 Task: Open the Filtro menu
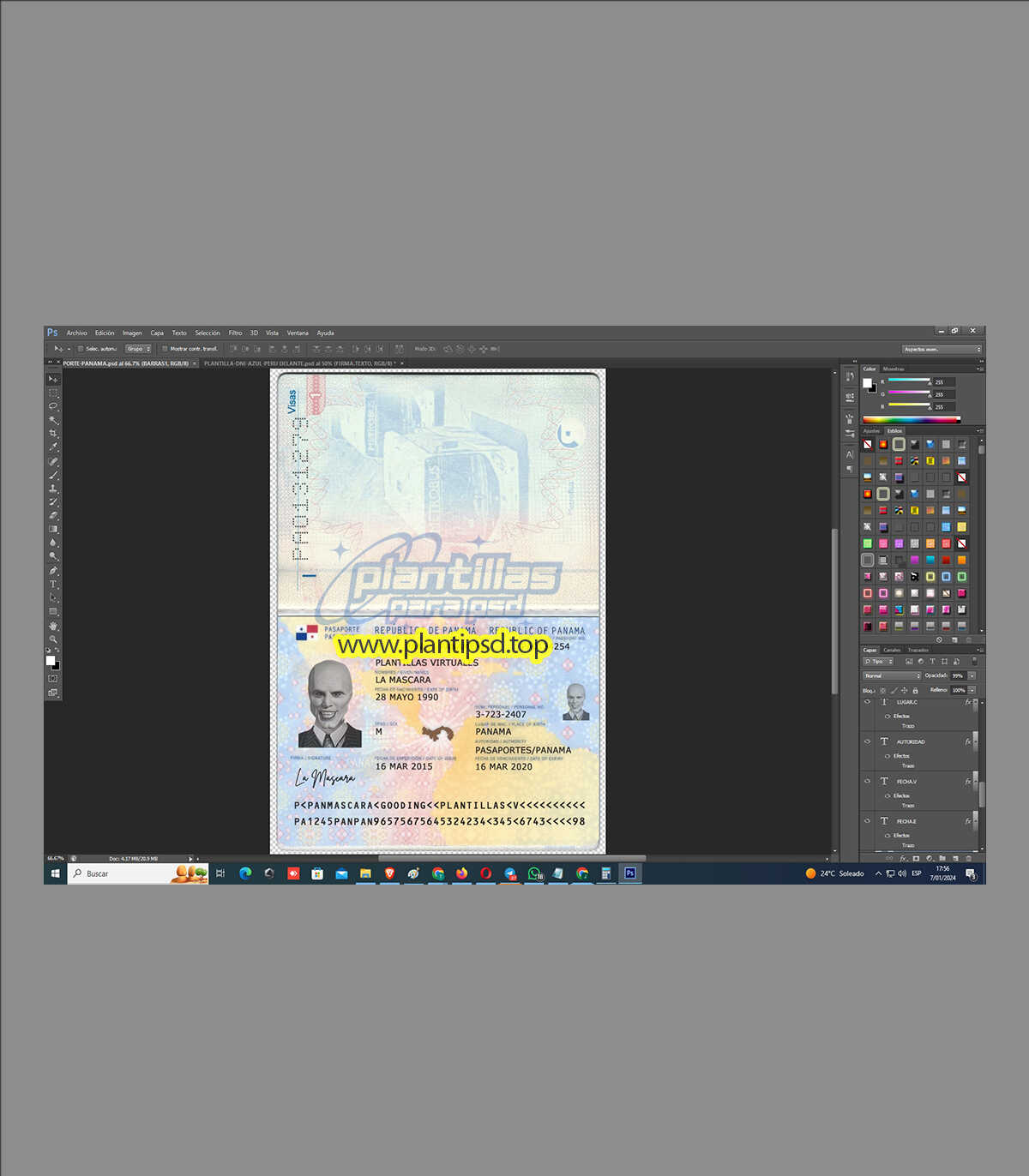coord(235,333)
